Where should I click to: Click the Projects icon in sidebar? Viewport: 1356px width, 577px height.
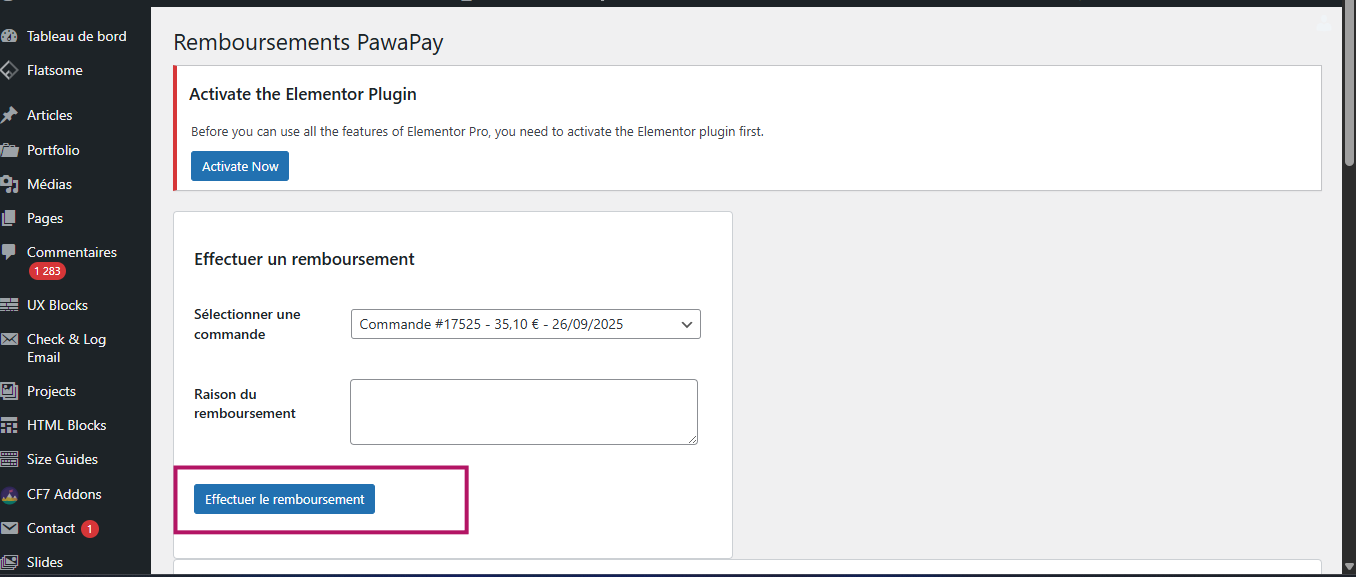click(x=9, y=391)
